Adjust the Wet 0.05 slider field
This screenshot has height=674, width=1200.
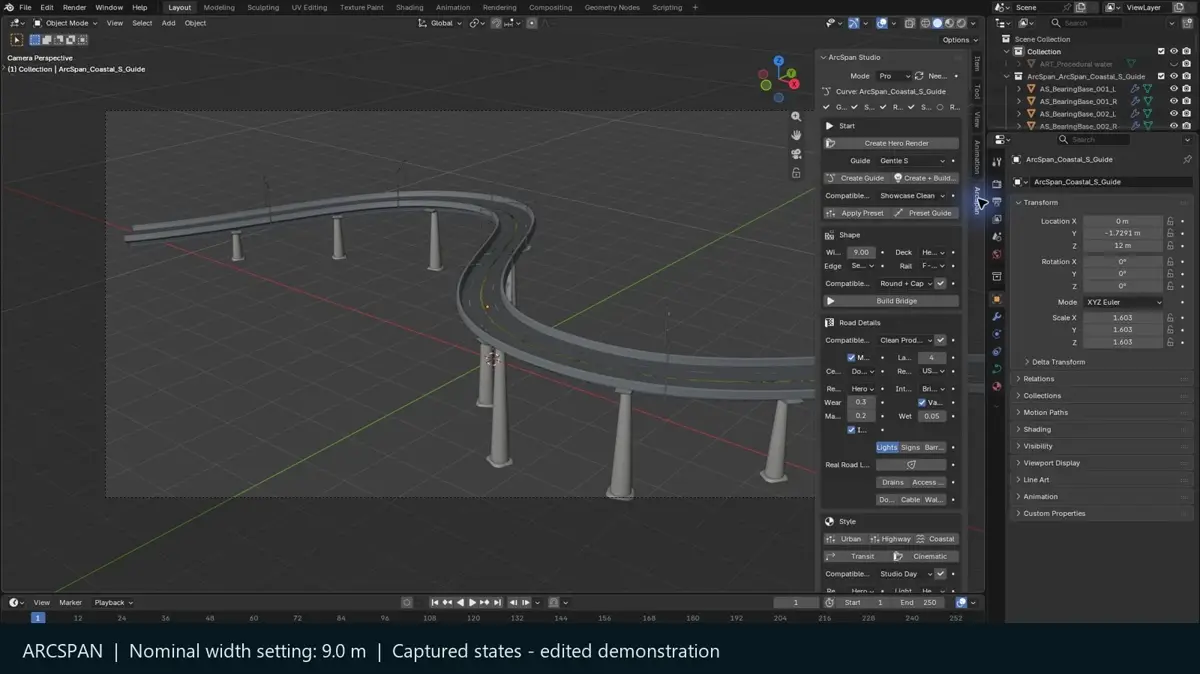pos(932,416)
